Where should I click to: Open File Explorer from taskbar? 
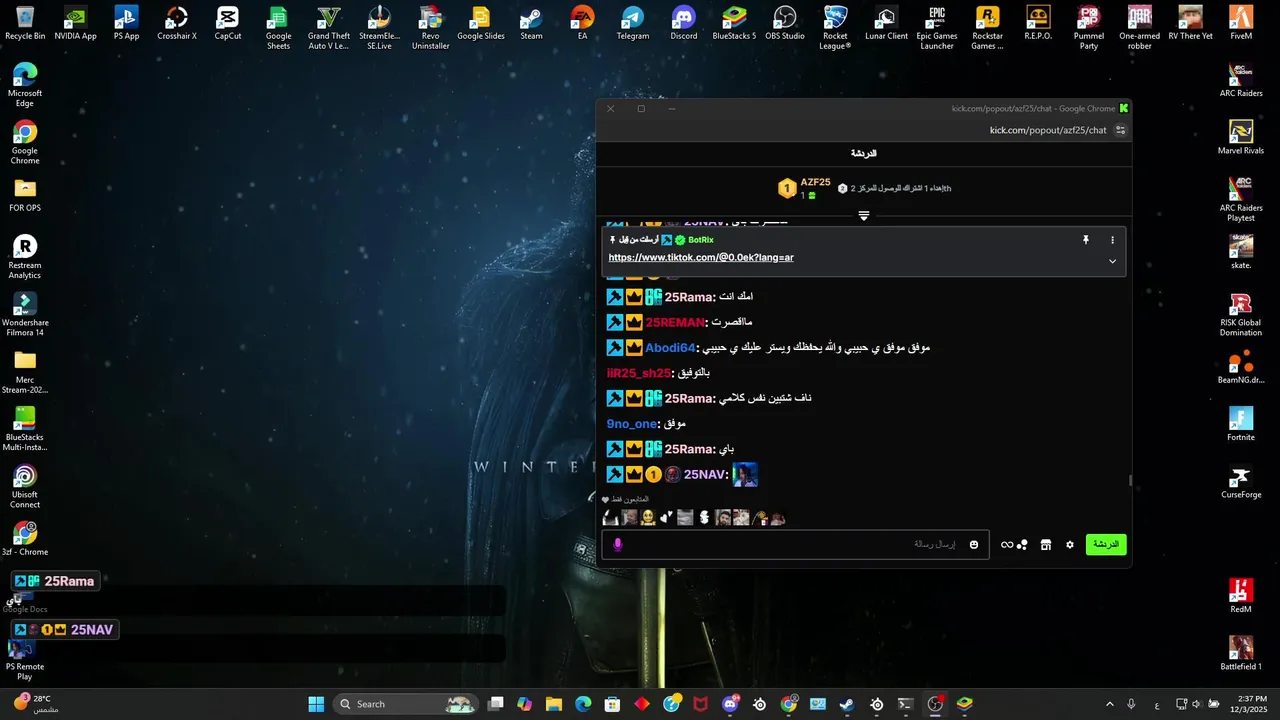click(x=554, y=704)
